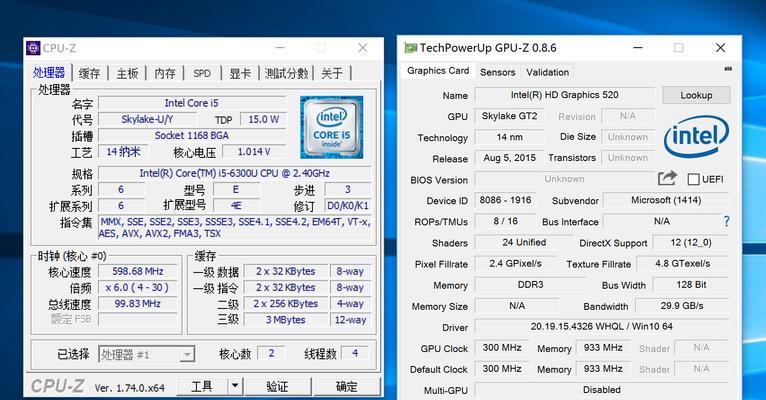Click the Subvendor value Microsoft (1414)
Viewport: 766px width, 400px height.
point(666,200)
